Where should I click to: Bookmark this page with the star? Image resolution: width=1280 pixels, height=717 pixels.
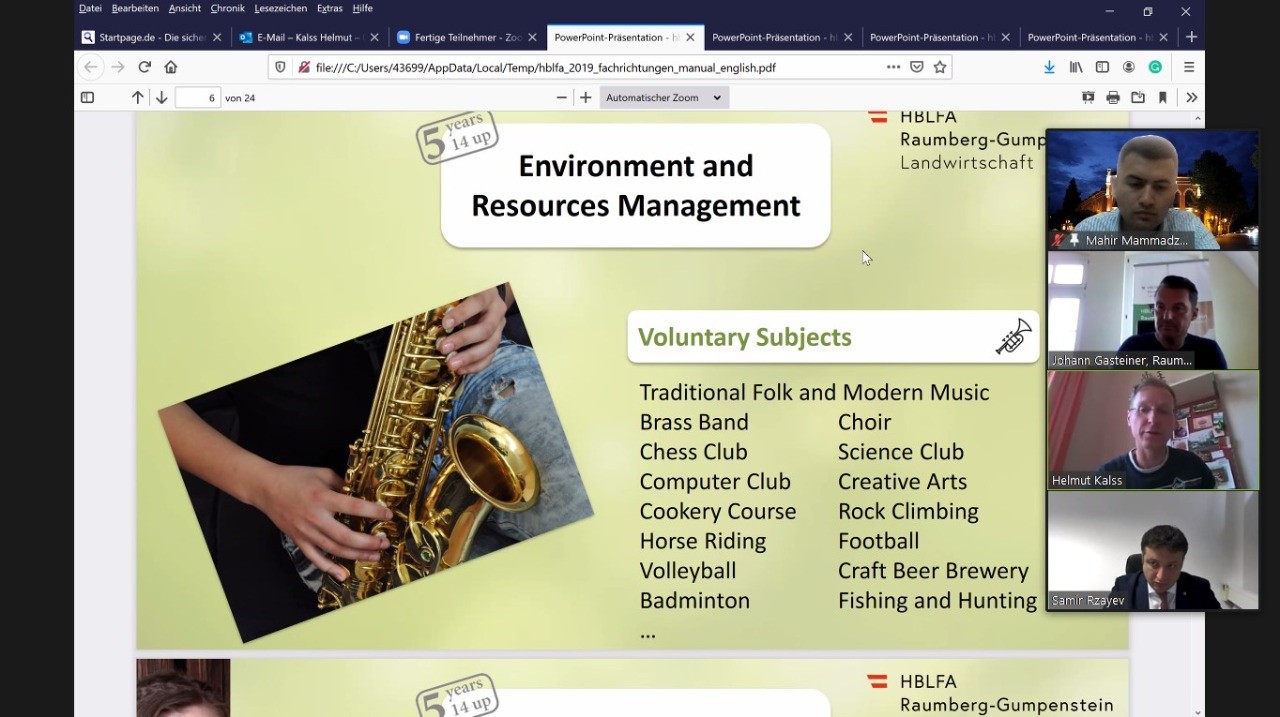940,67
